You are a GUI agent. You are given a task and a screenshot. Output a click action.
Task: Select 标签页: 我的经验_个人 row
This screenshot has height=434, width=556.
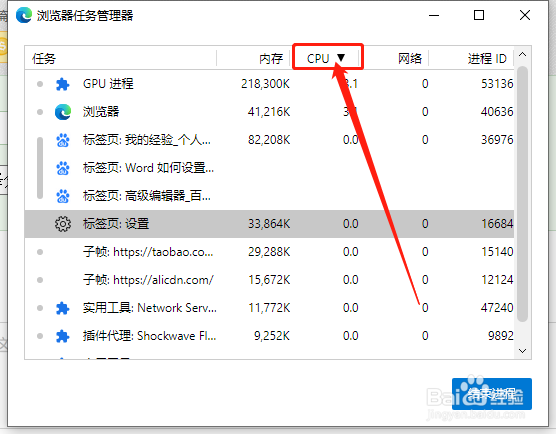(269, 140)
